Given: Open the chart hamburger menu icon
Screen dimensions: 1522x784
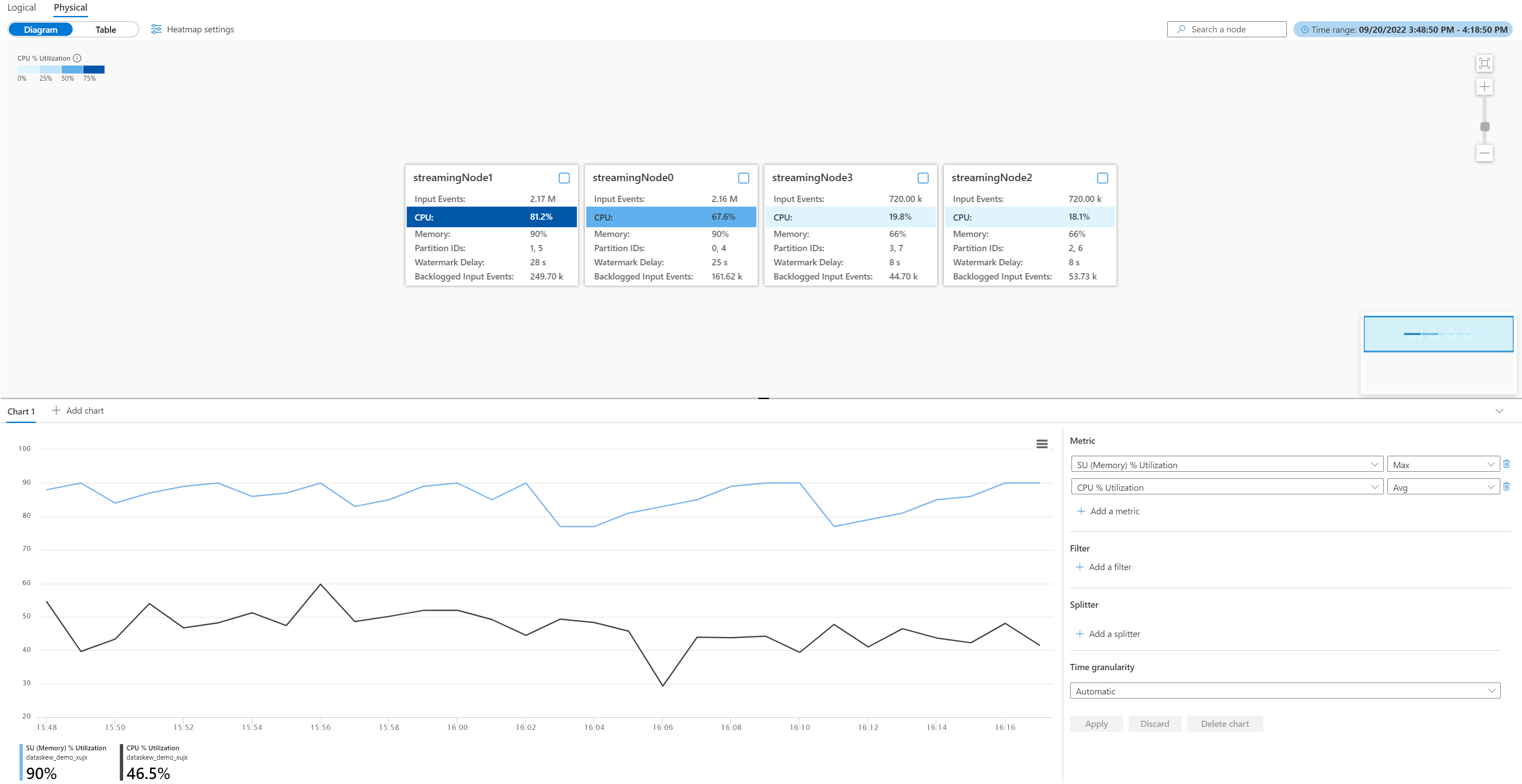Looking at the screenshot, I should click(x=1042, y=444).
